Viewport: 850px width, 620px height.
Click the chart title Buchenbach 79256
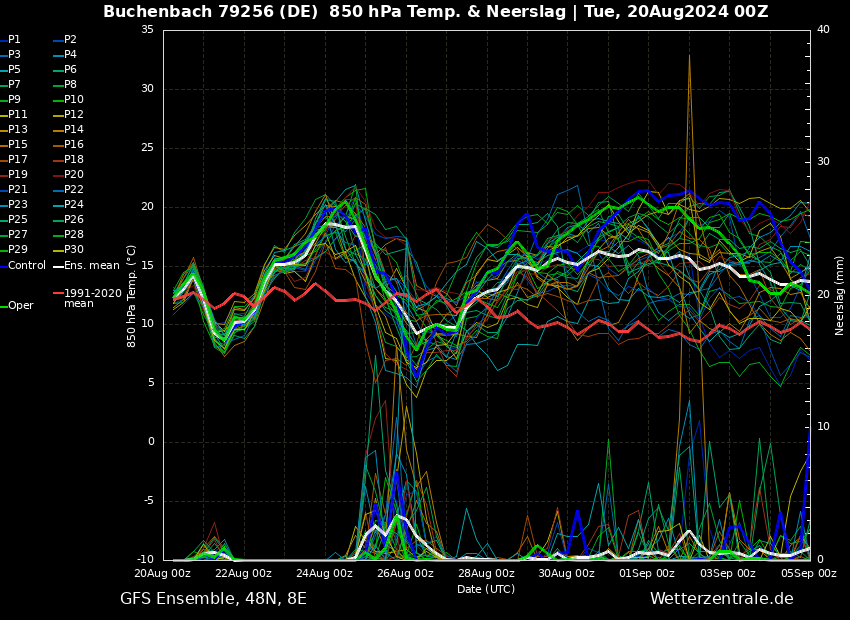[189, 11]
